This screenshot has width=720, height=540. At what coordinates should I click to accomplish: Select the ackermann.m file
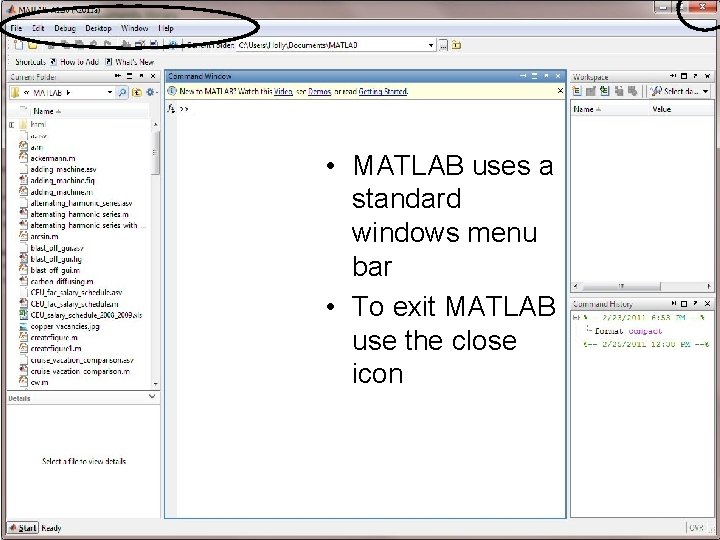click(x=53, y=158)
